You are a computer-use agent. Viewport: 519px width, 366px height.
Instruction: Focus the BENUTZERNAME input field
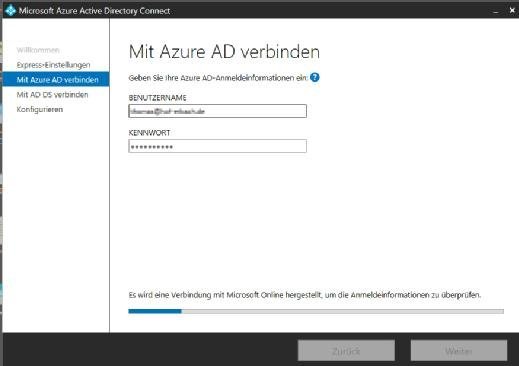pyautogui.click(x=217, y=111)
